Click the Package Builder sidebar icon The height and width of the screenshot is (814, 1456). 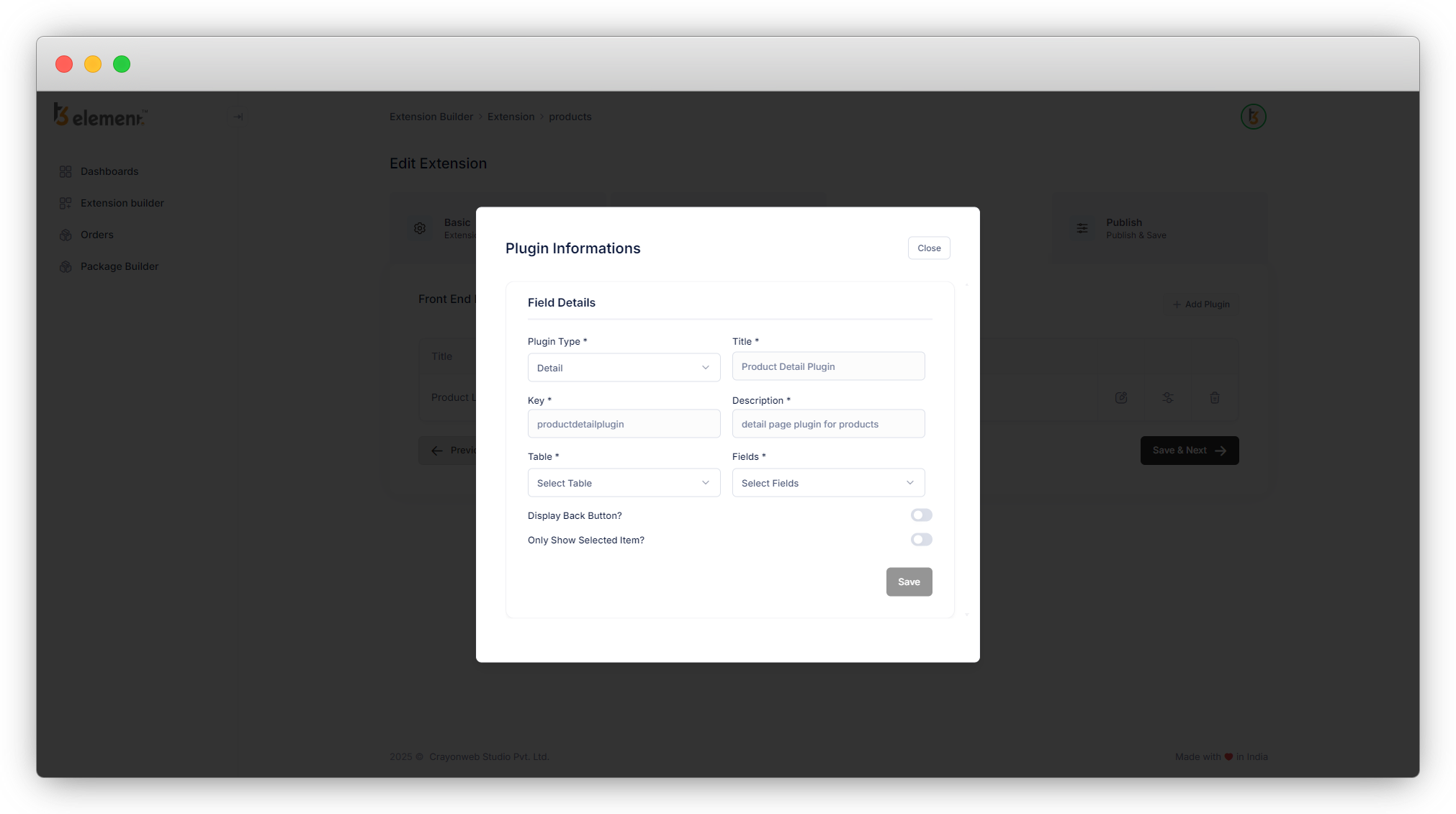(66, 266)
